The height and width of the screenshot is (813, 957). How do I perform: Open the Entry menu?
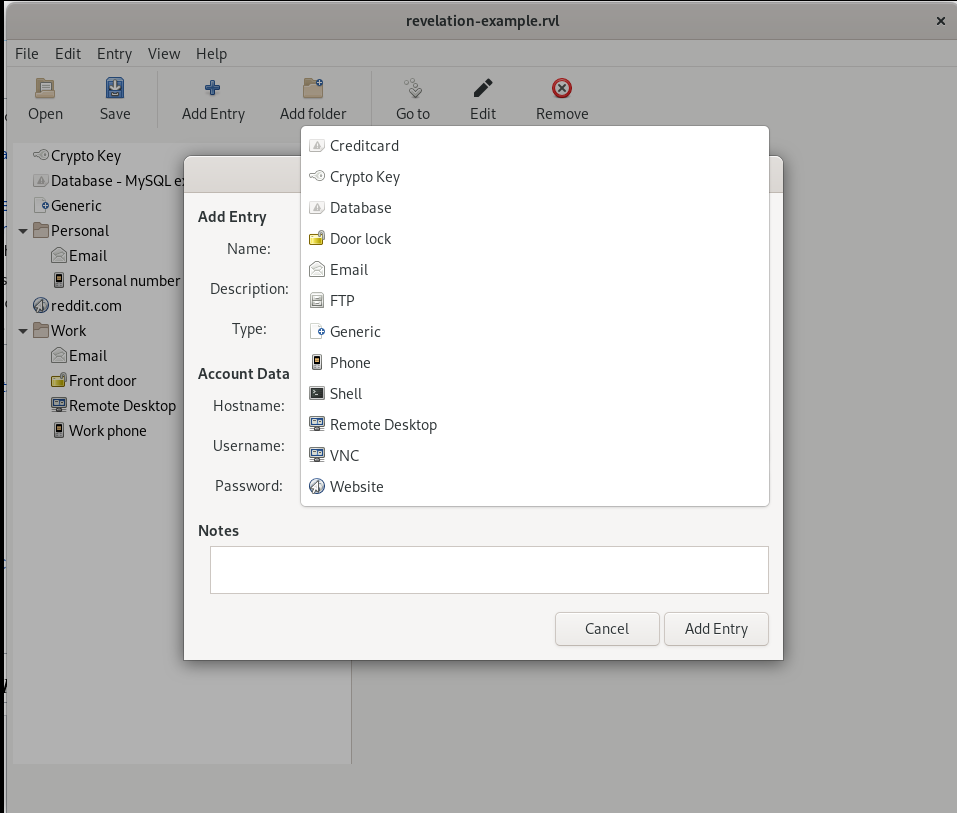(x=114, y=54)
